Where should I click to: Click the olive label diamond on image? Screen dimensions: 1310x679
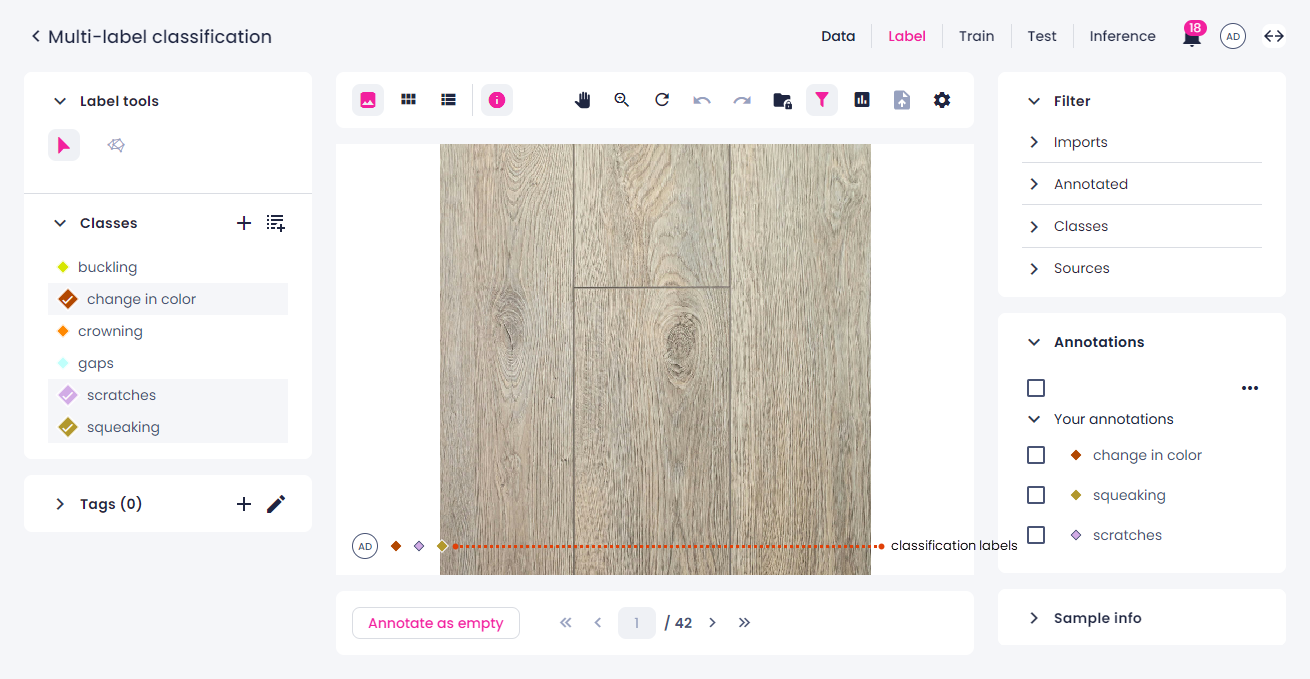tap(442, 546)
